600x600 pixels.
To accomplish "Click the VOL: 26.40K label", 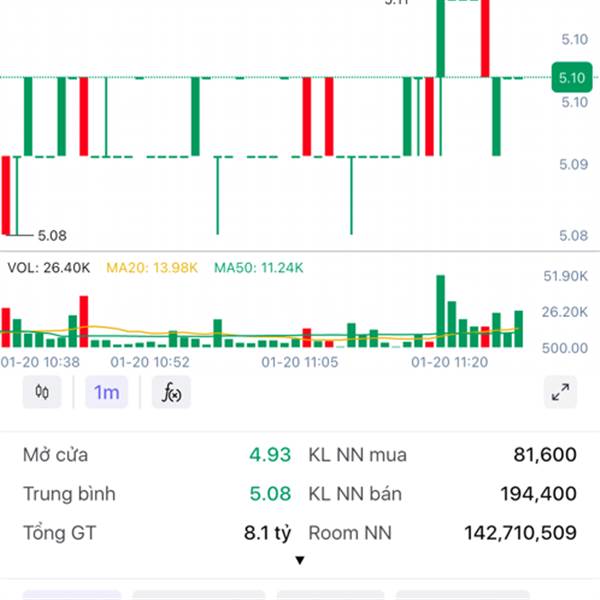I will [49, 267].
